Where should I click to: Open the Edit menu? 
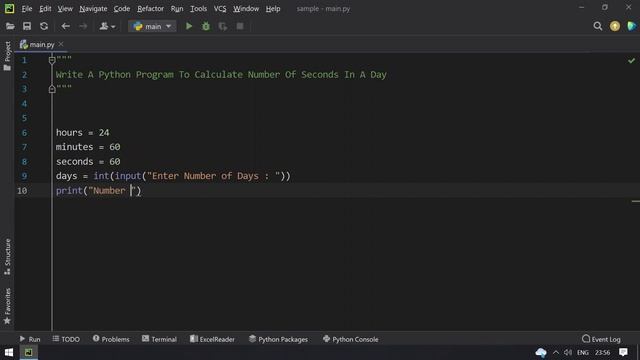point(45,9)
